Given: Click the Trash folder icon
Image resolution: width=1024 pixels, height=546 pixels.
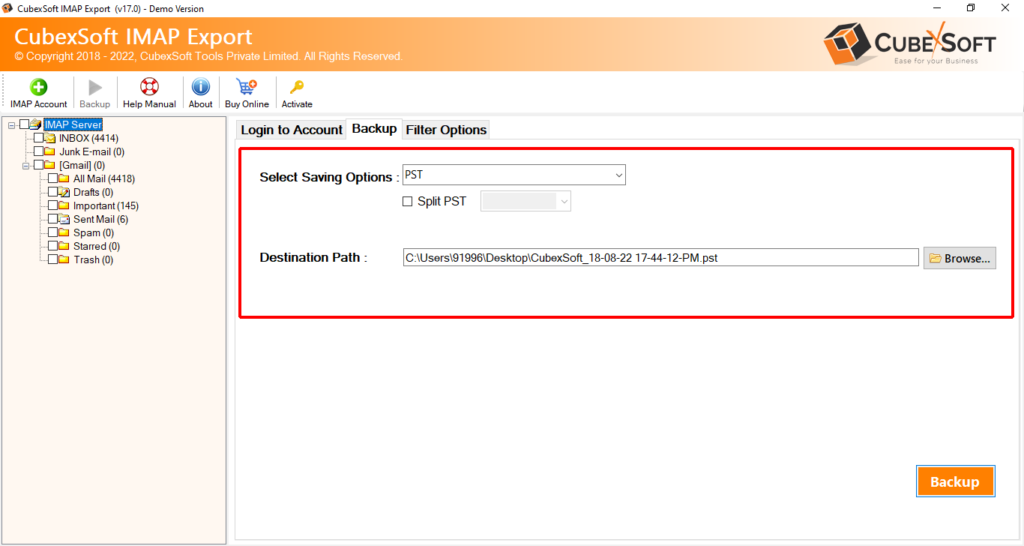Looking at the screenshot, I should pos(64,260).
